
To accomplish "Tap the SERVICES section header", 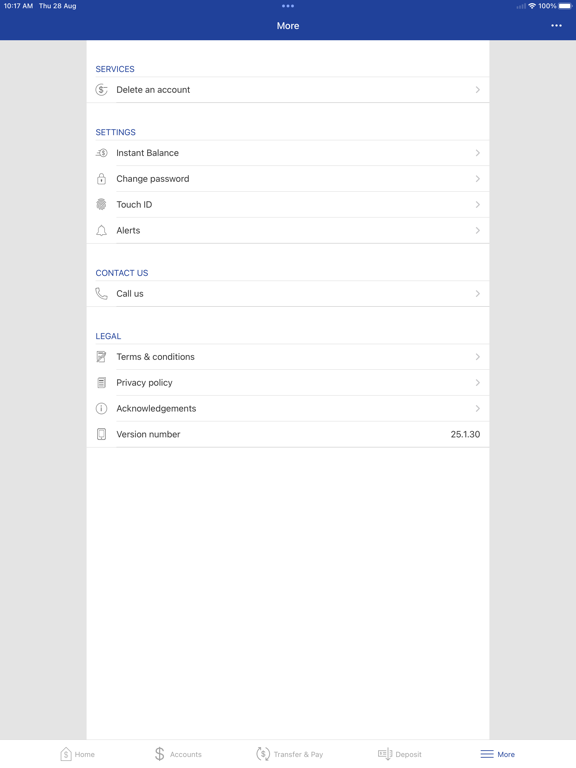I will [x=115, y=69].
